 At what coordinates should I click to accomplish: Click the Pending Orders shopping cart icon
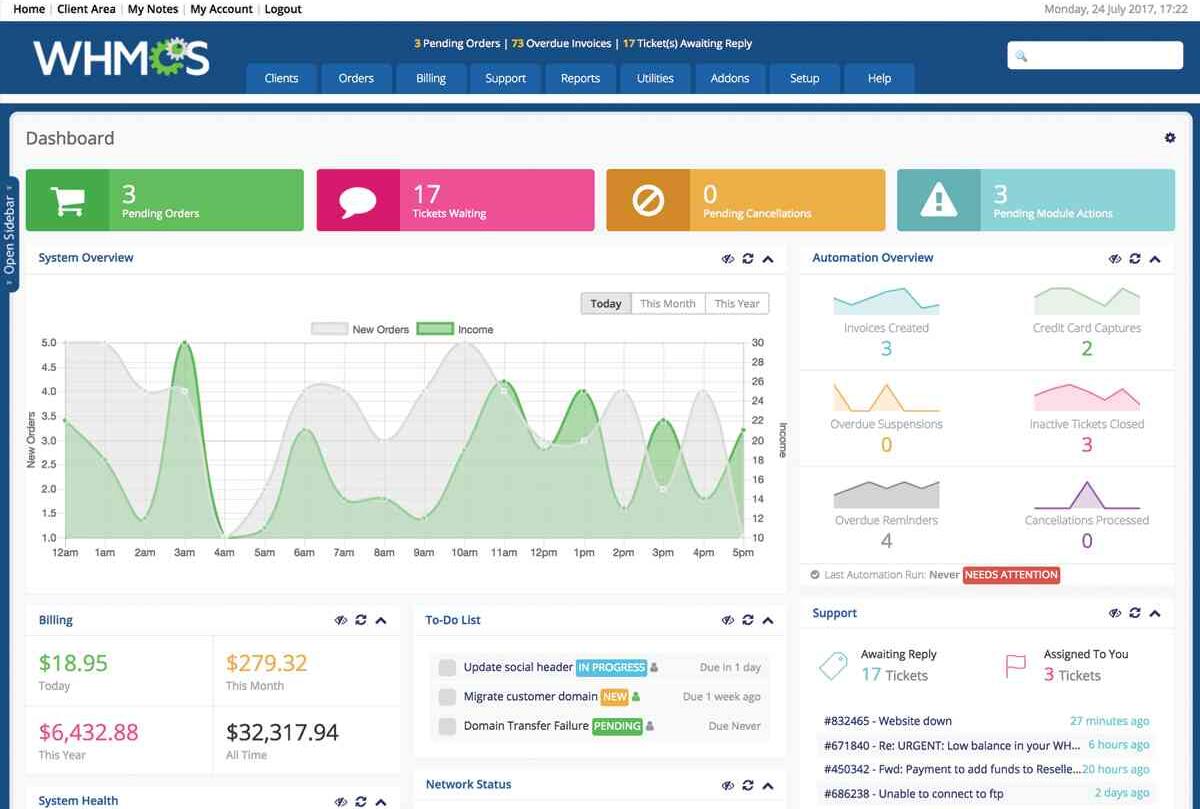coord(67,201)
